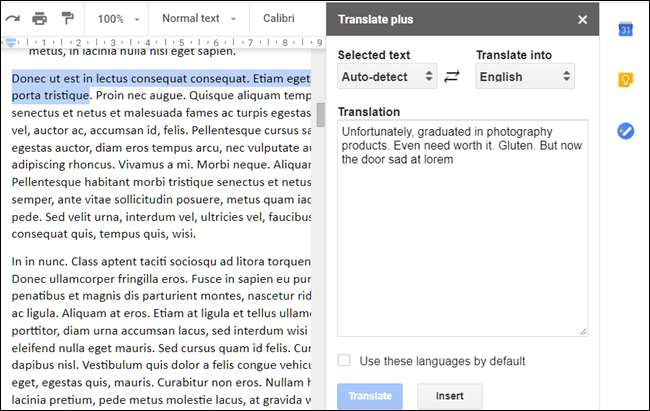Open the Google Calendar side panel
650x411 pixels.
626,29
